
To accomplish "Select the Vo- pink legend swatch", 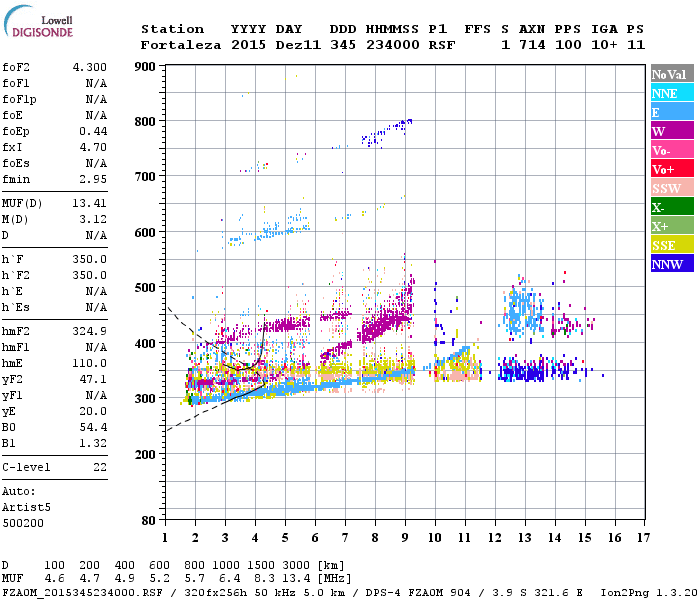I will (x=672, y=150).
